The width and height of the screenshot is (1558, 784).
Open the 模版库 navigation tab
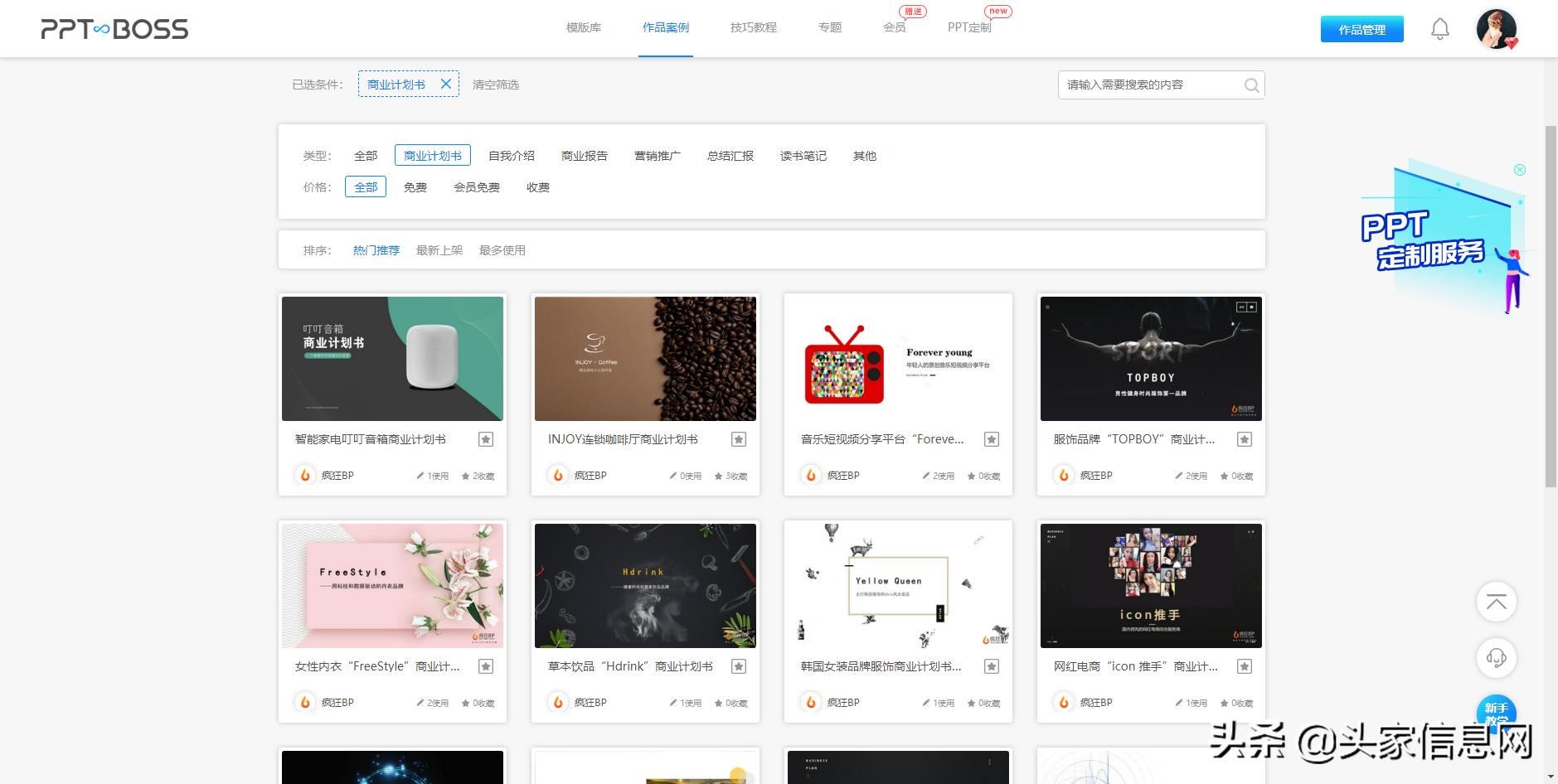(x=582, y=27)
